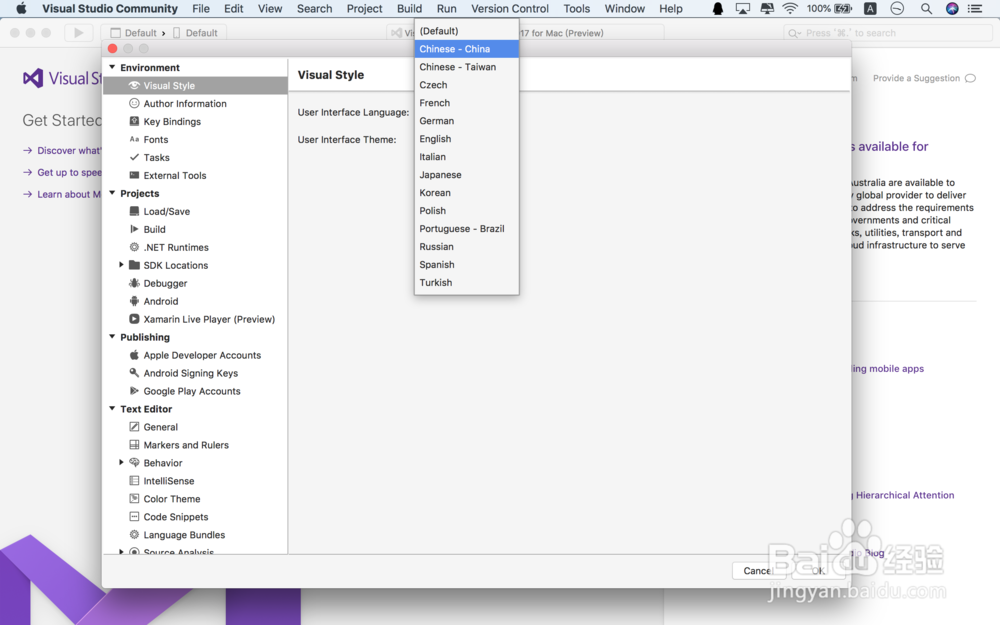The image size is (1000, 625).
Task: Collapse the Text Editor section
Action: [112, 409]
